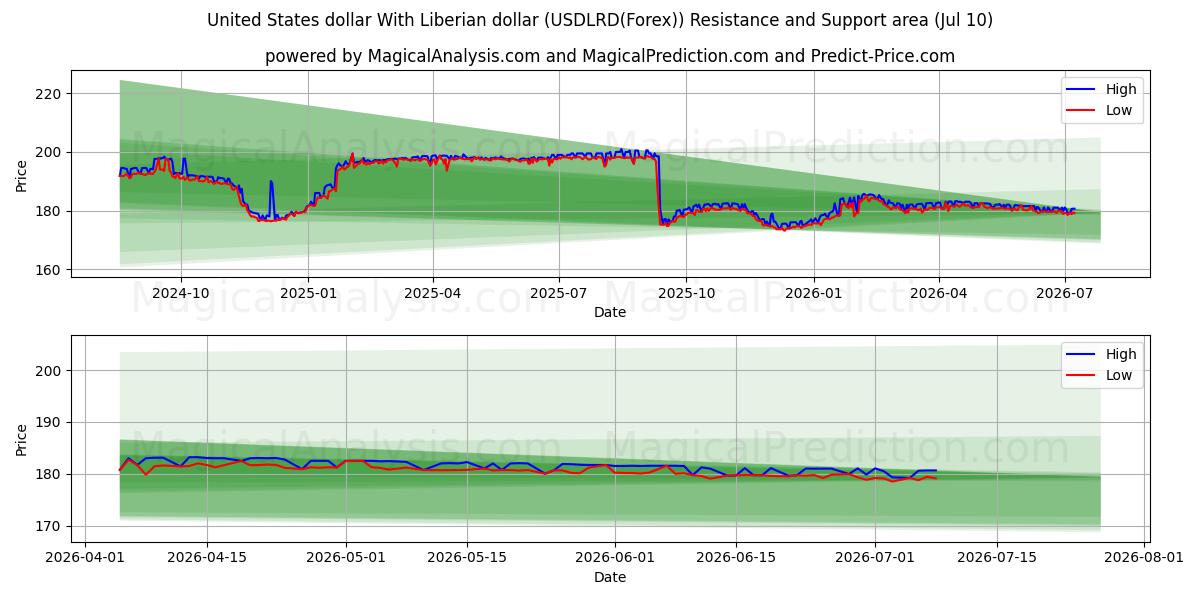Click the 2025-04 date tick label
This screenshot has width=1200, height=600.
(x=433, y=293)
